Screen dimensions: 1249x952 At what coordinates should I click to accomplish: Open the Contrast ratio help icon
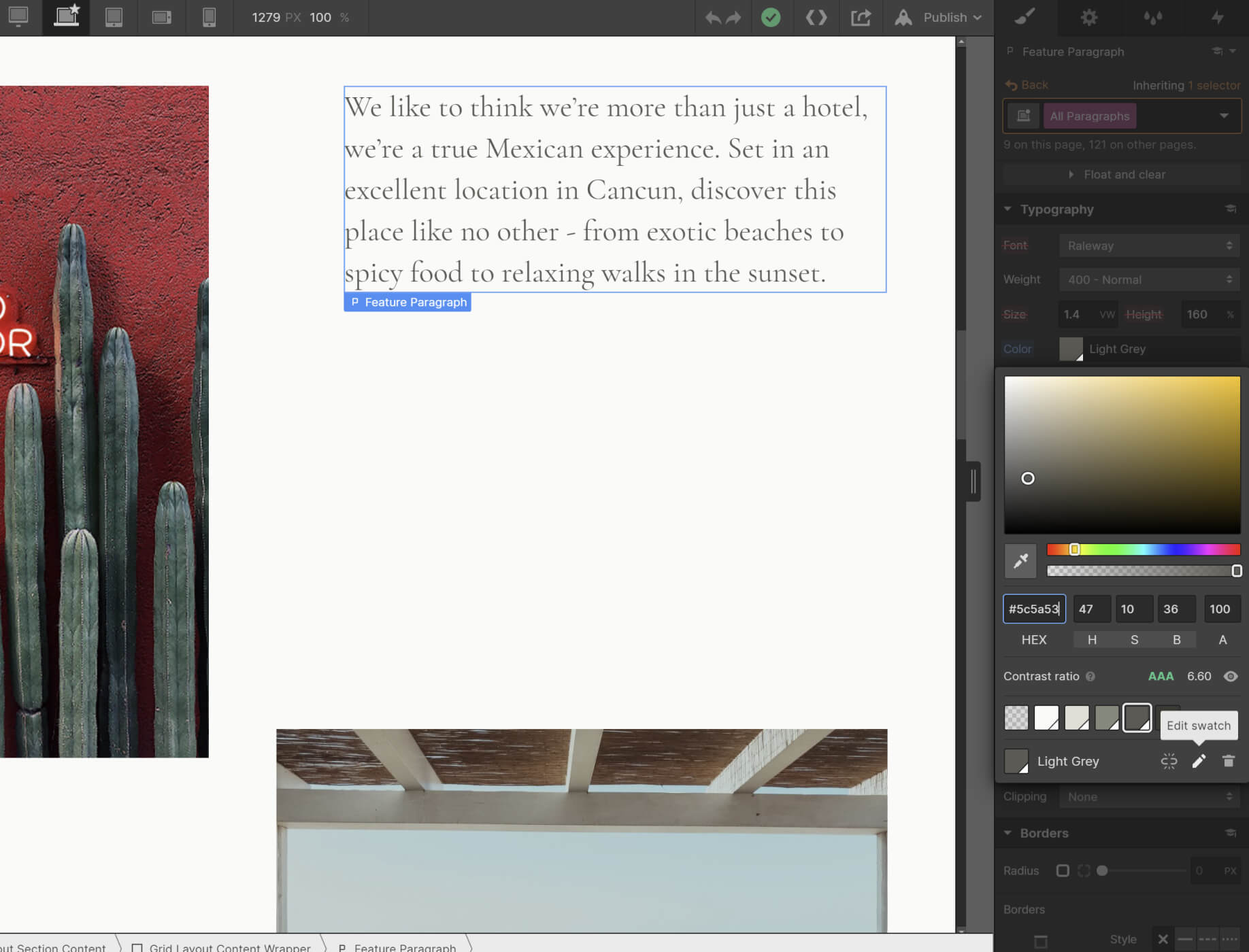pyautogui.click(x=1090, y=677)
